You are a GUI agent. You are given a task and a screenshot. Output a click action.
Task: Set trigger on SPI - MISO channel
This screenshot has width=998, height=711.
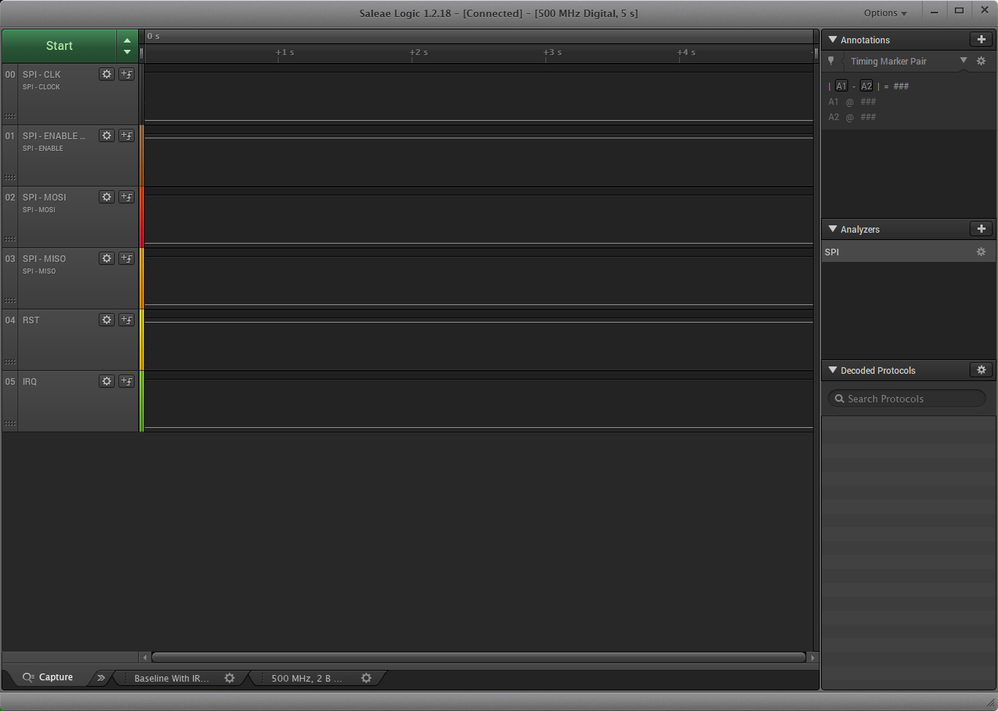[x=127, y=258]
